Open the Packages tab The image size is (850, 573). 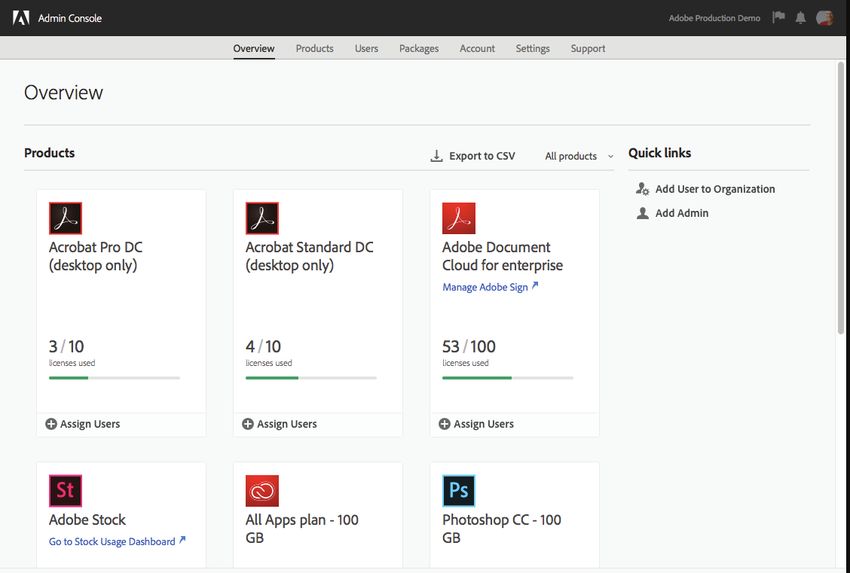click(419, 48)
